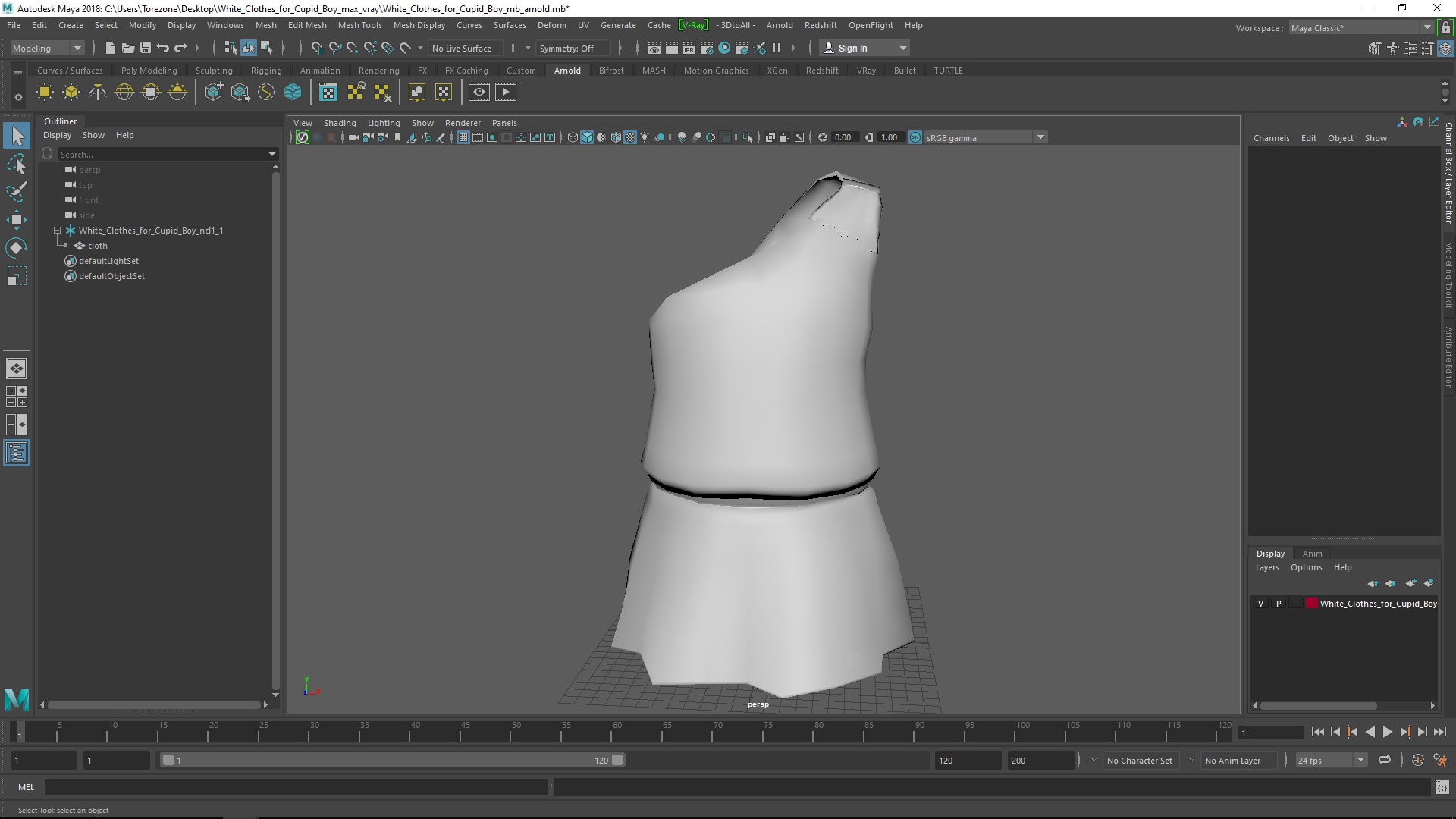Open the Outliner search options arrow

272,154
